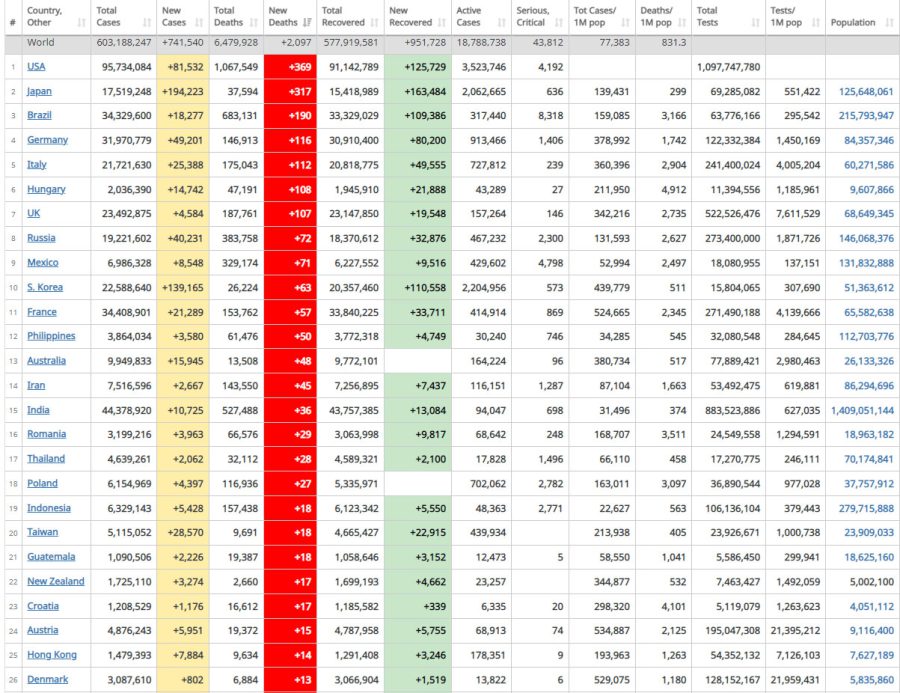Click Indonesia's population 279,715,888 link
The width and height of the screenshot is (900, 693).
click(x=866, y=509)
